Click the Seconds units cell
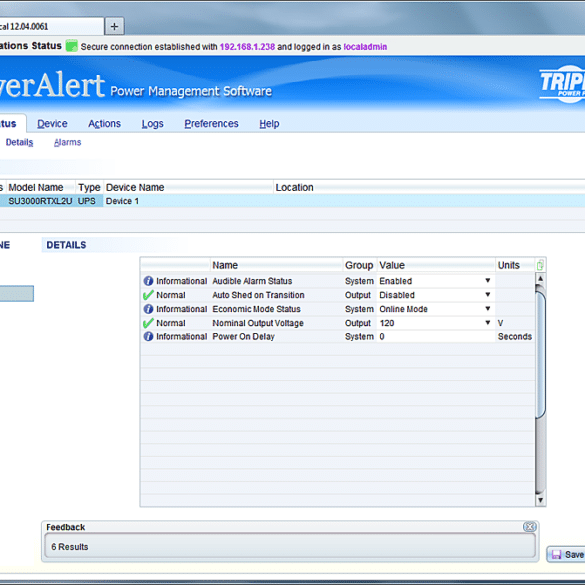The width and height of the screenshot is (585, 585). click(x=514, y=337)
